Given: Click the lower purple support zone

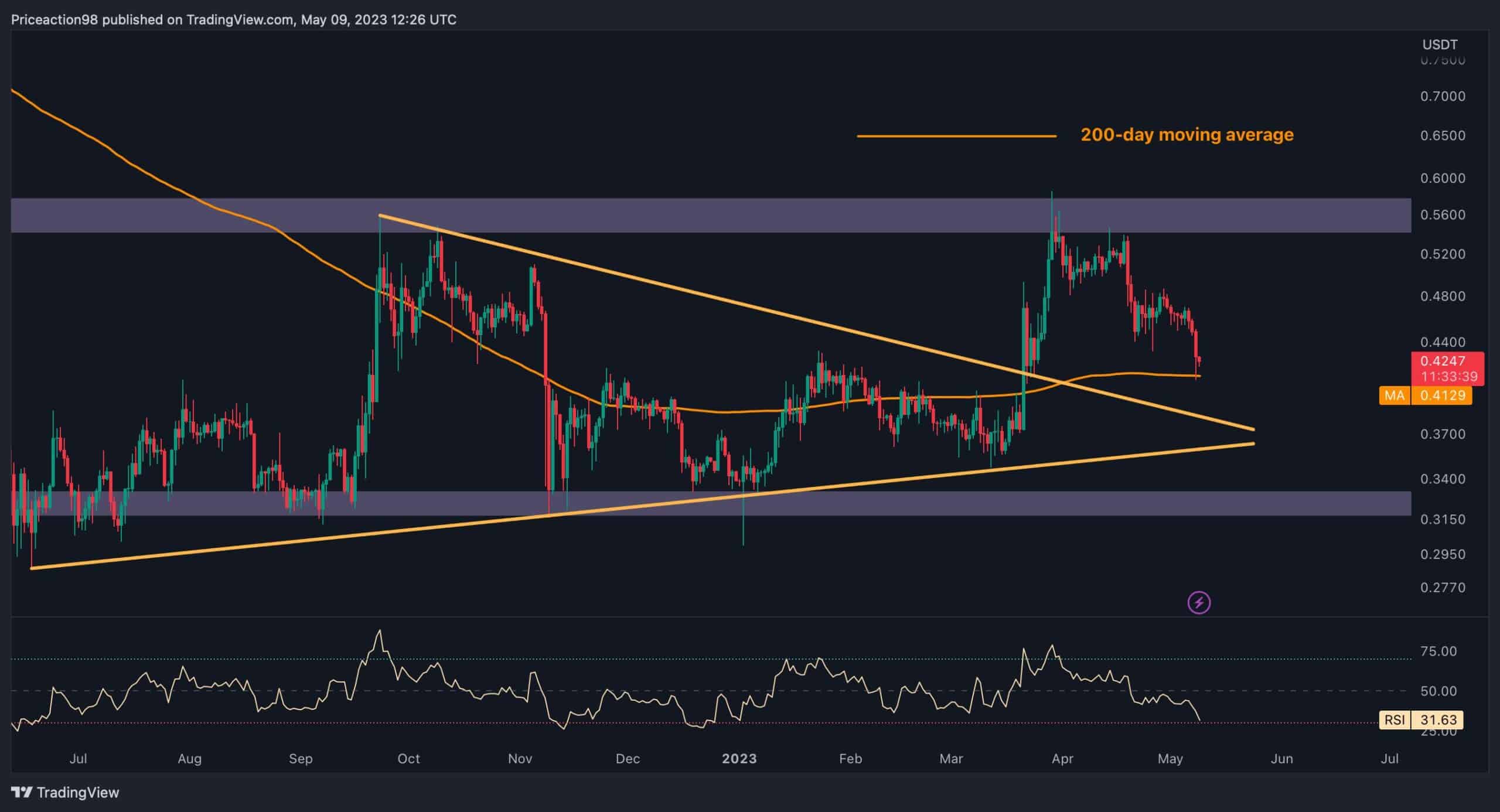Looking at the screenshot, I should 711,503.
